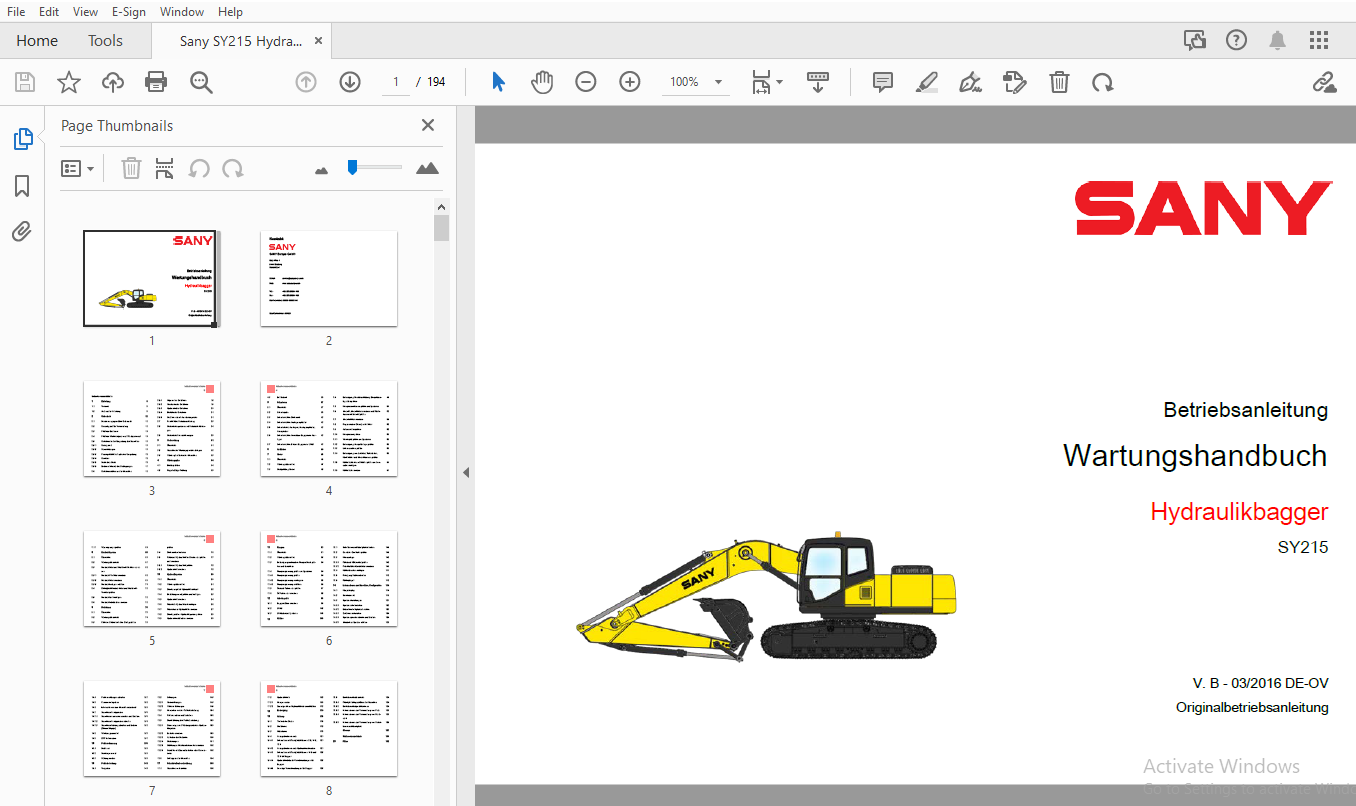Screen dimensions: 1356x806
Task: Rotate the page with the rotate icon
Action: [1103, 82]
